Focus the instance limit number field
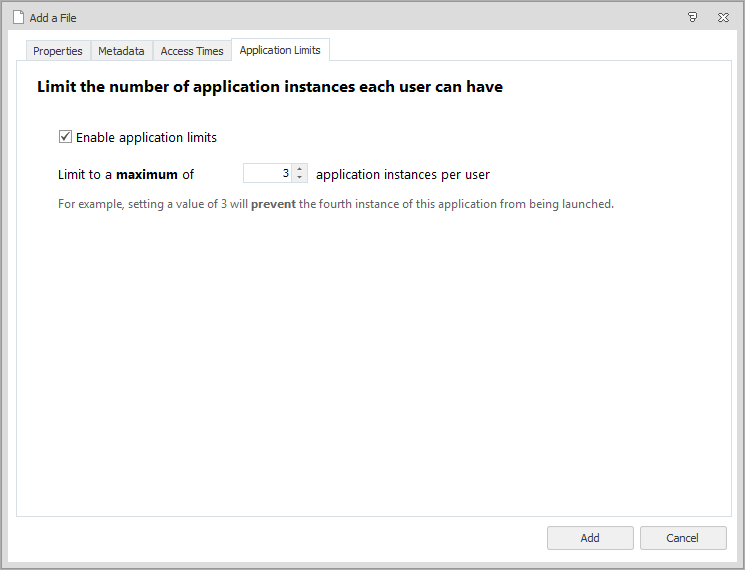The image size is (745, 570). pos(268,174)
